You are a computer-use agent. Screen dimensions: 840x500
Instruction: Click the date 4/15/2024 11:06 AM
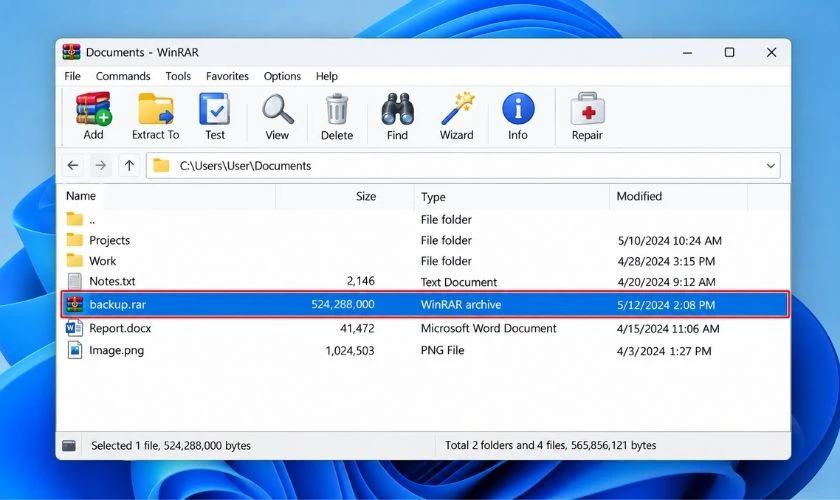click(668, 329)
